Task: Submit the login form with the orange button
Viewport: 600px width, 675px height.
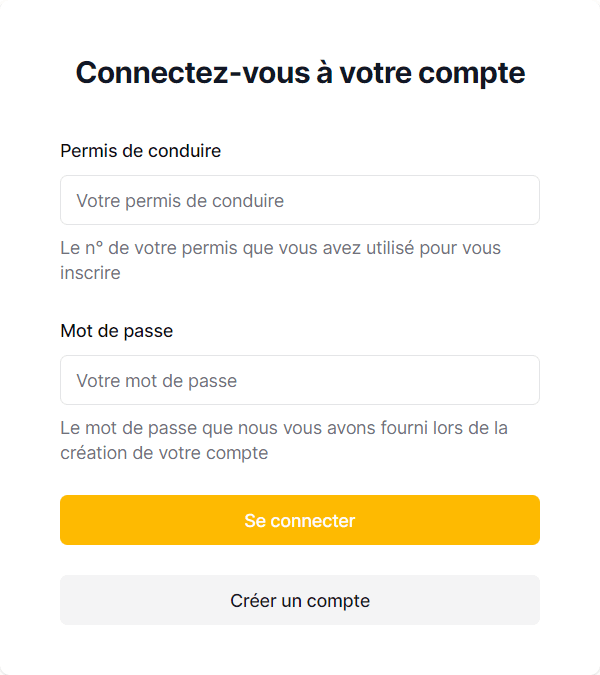Action: tap(300, 520)
